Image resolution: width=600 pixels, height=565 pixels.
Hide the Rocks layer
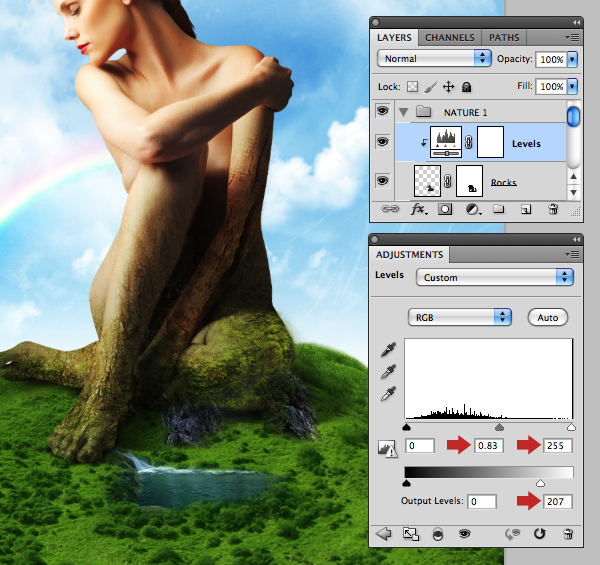382,180
